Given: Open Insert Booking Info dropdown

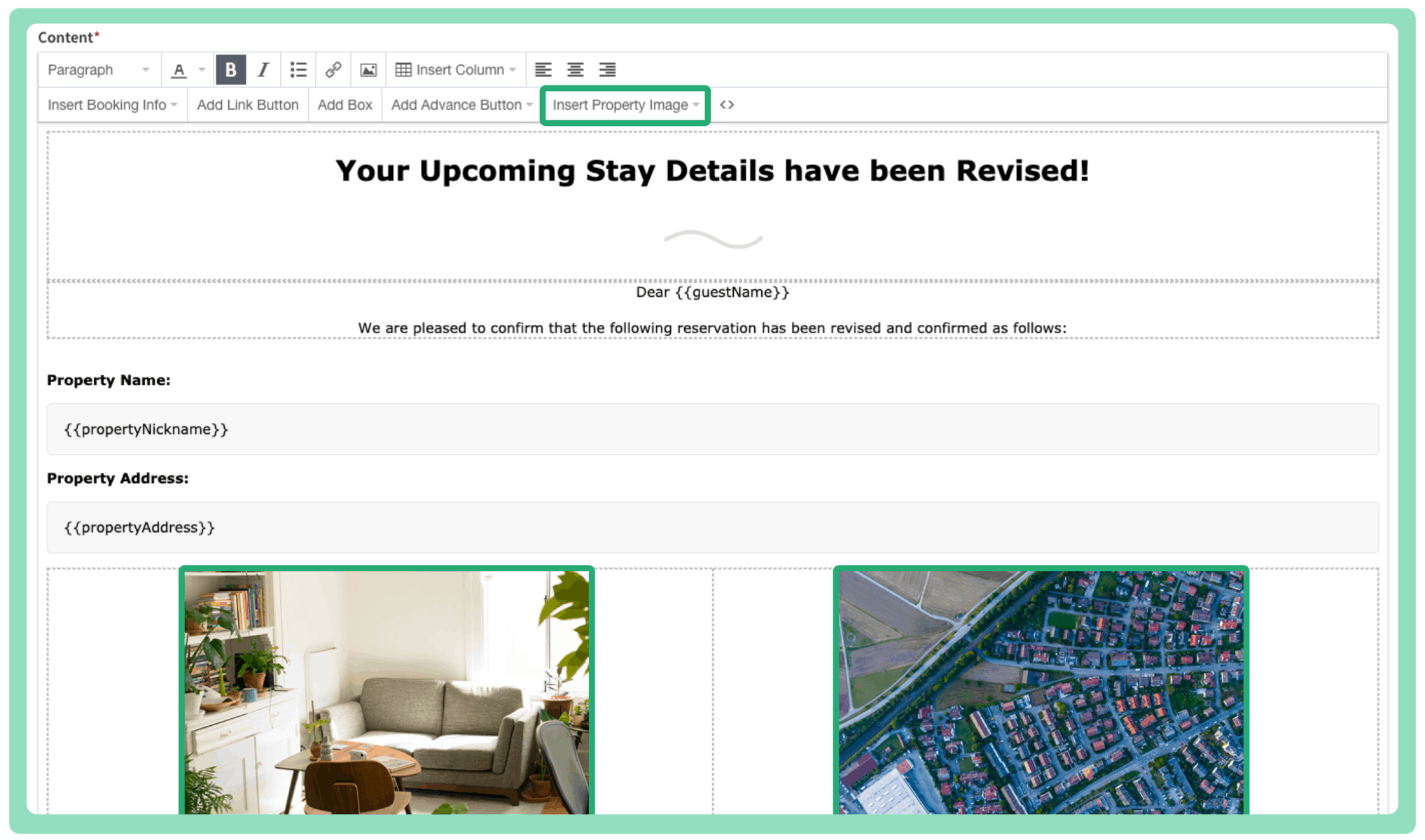Looking at the screenshot, I should [x=112, y=105].
